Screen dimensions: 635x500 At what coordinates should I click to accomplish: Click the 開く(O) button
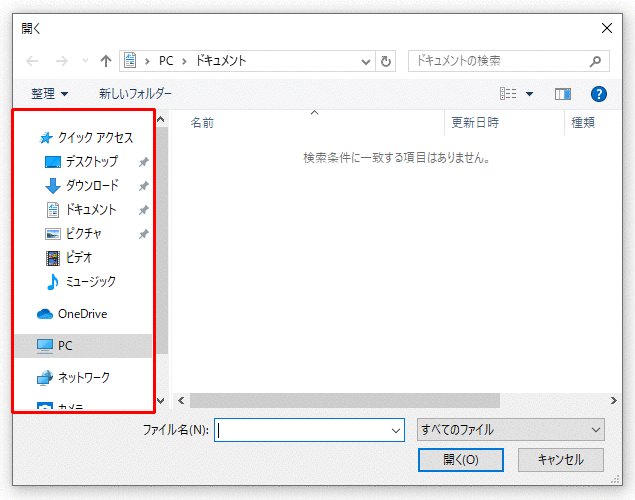click(461, 460)
